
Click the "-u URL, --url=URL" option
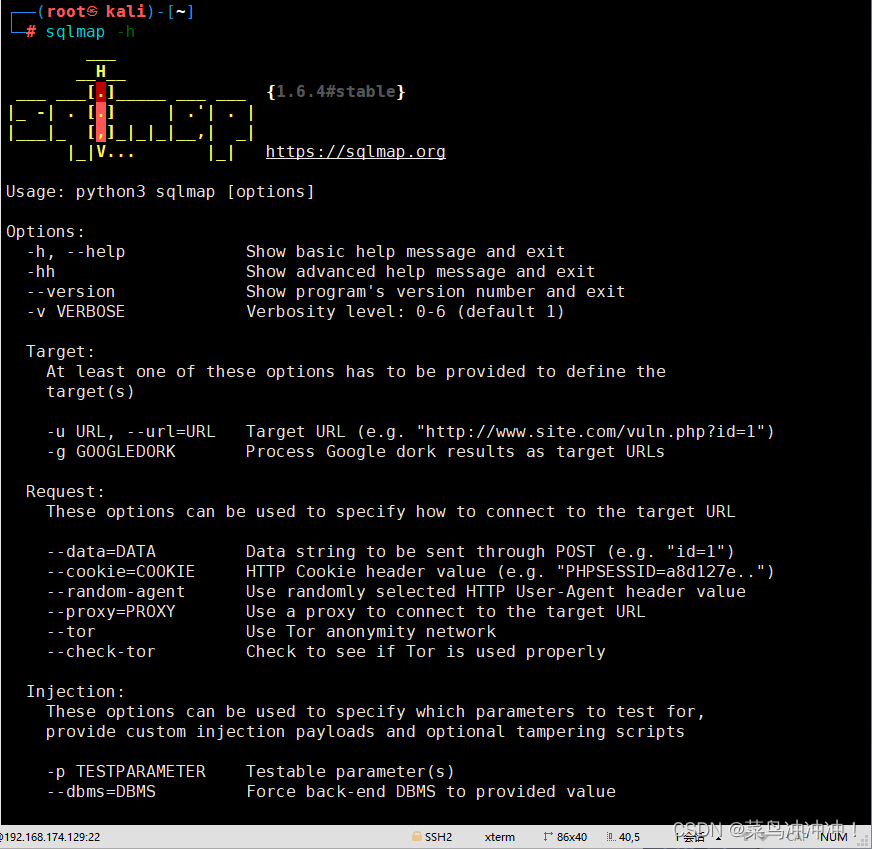[x=131, y=432]
